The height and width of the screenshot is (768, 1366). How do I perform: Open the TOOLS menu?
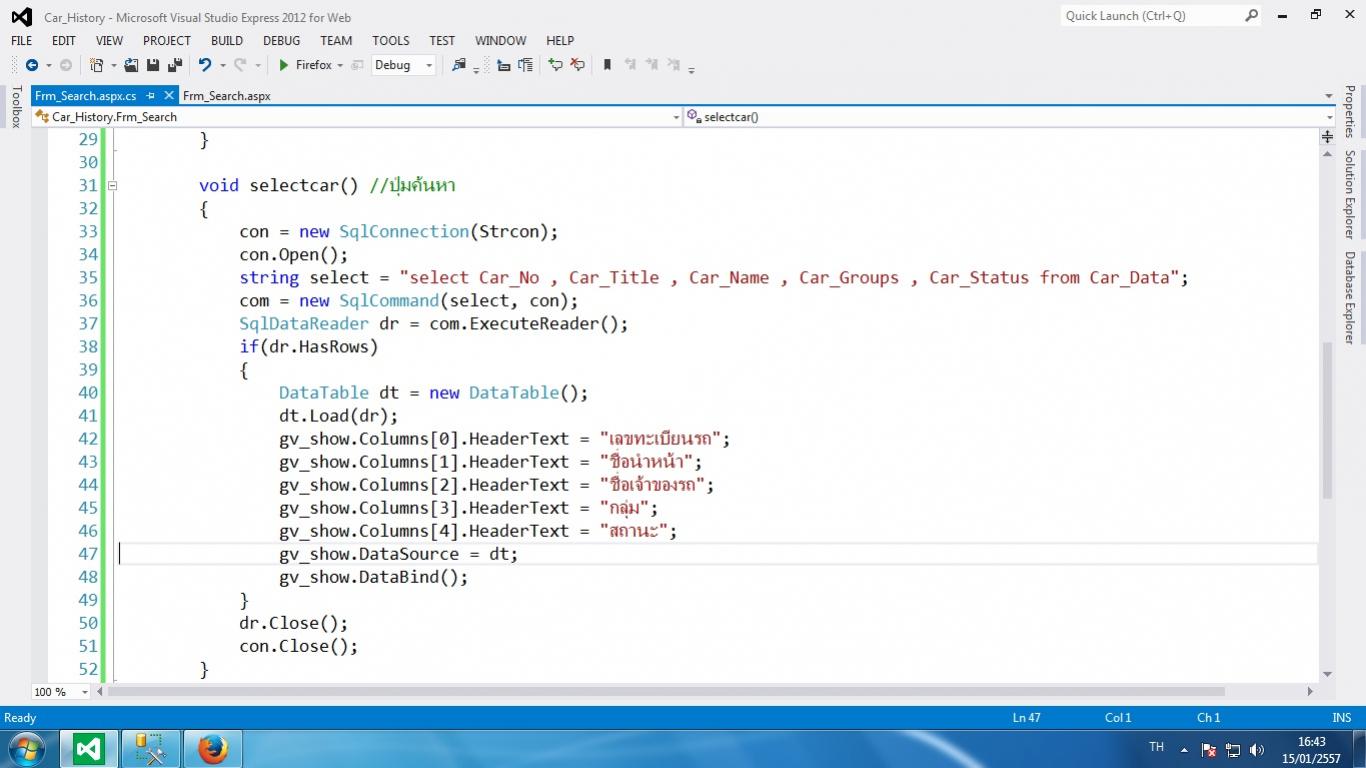[x=391, y=41]
